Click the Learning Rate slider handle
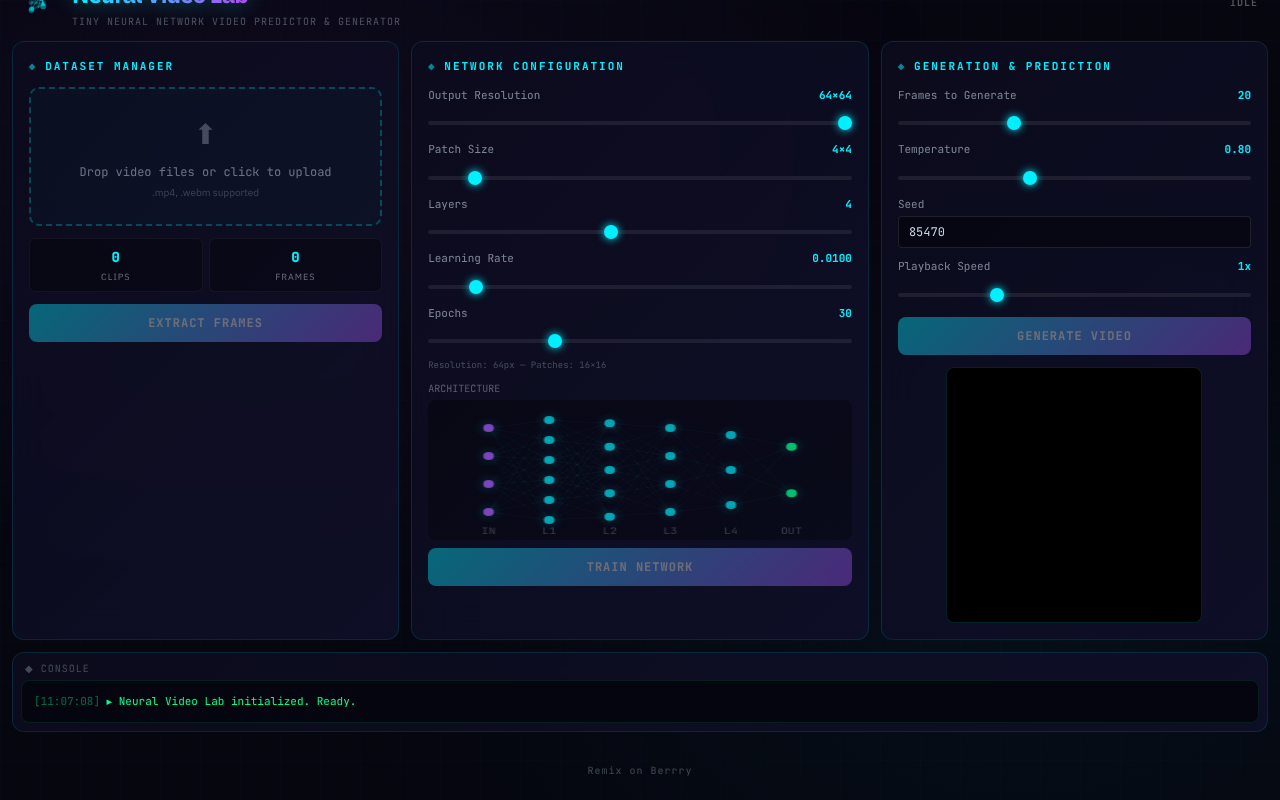 pyautogui.click(x=475, y=286)
